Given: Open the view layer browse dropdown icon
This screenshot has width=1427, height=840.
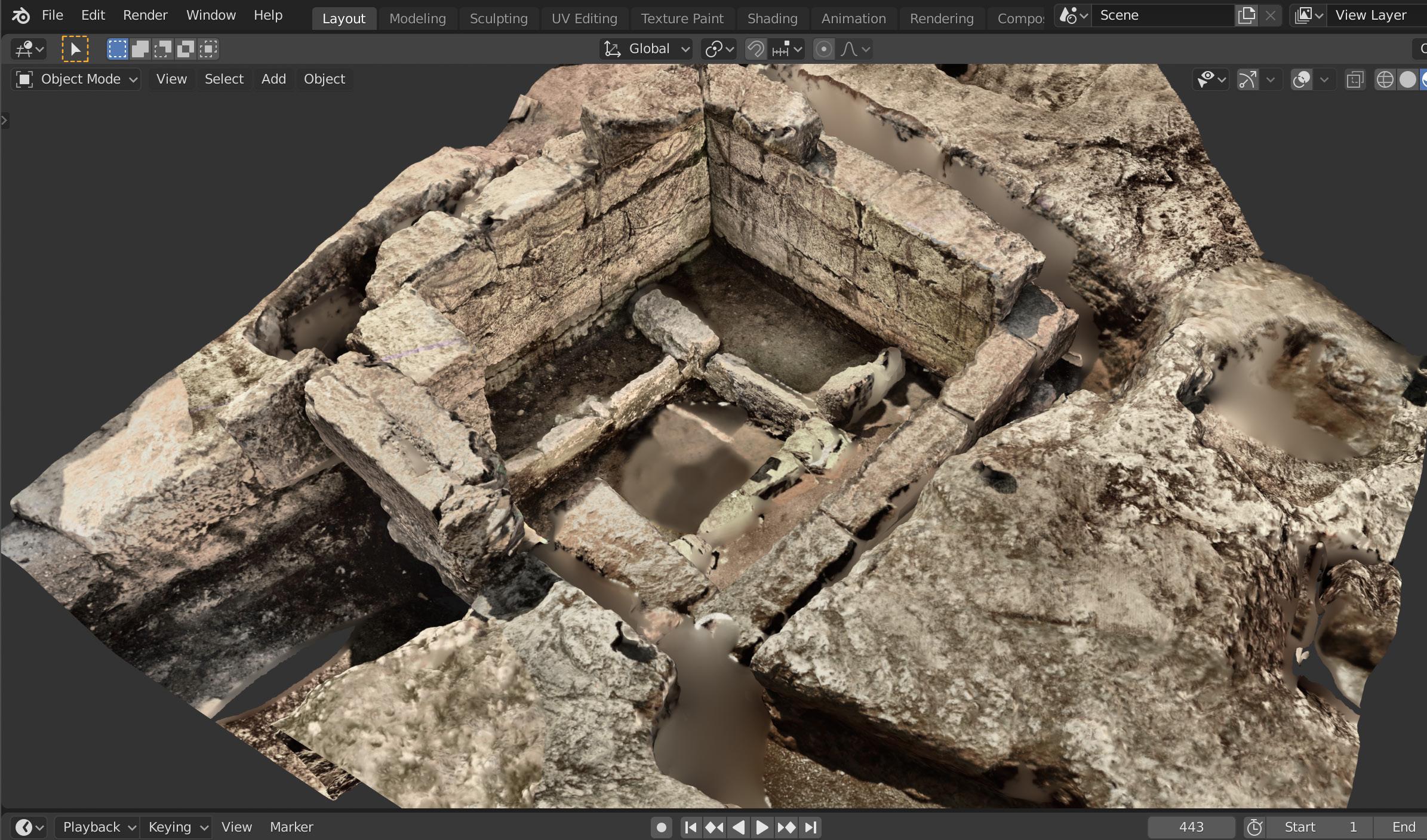Looking at the screenshot, I should tap(1308, 16).
